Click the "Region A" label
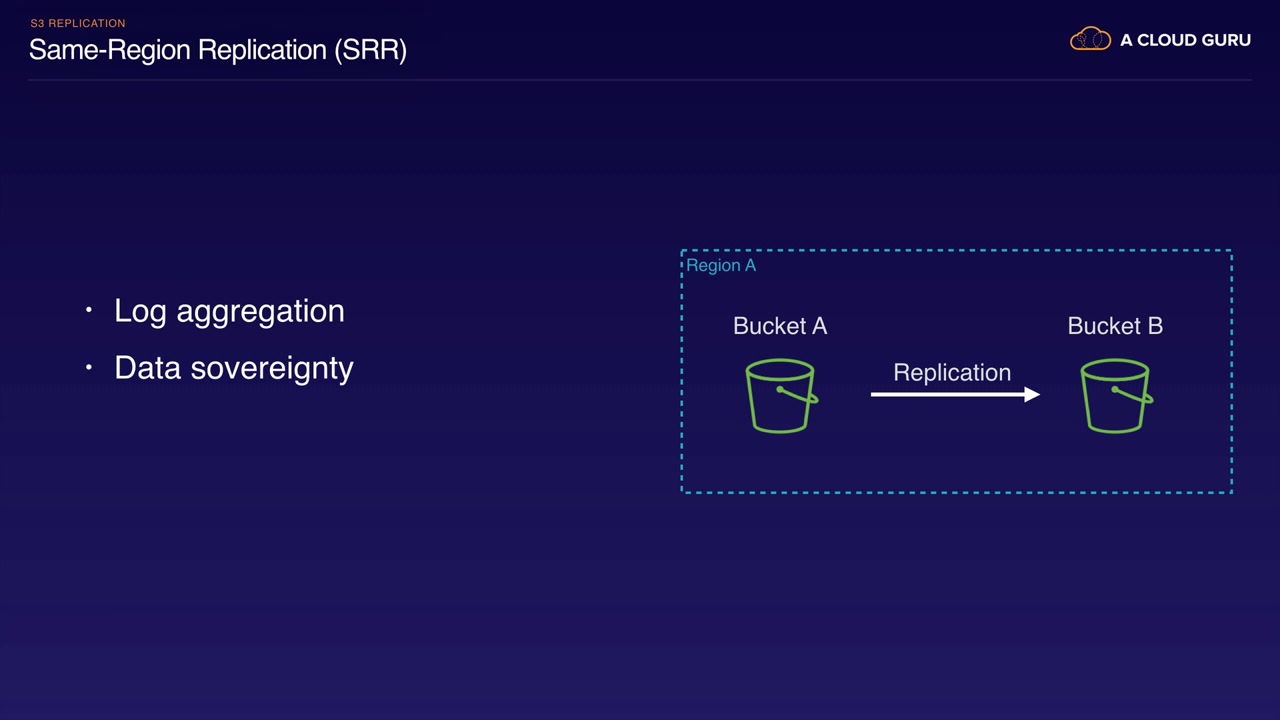Image resolution: width=1280 pixels, height=720 pixels. coord(721,265)
